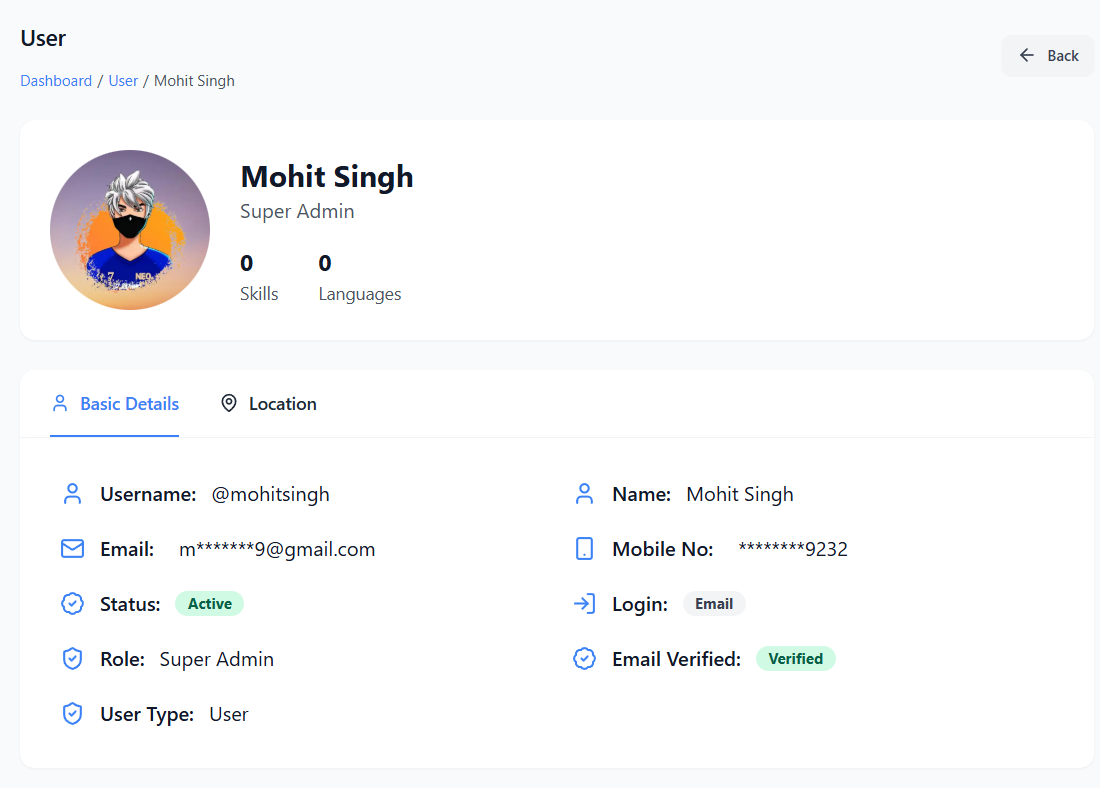This screenshot has width=1100, height=788.
Task: Click the shield icon beside User Type
Action: click(72, 714)
